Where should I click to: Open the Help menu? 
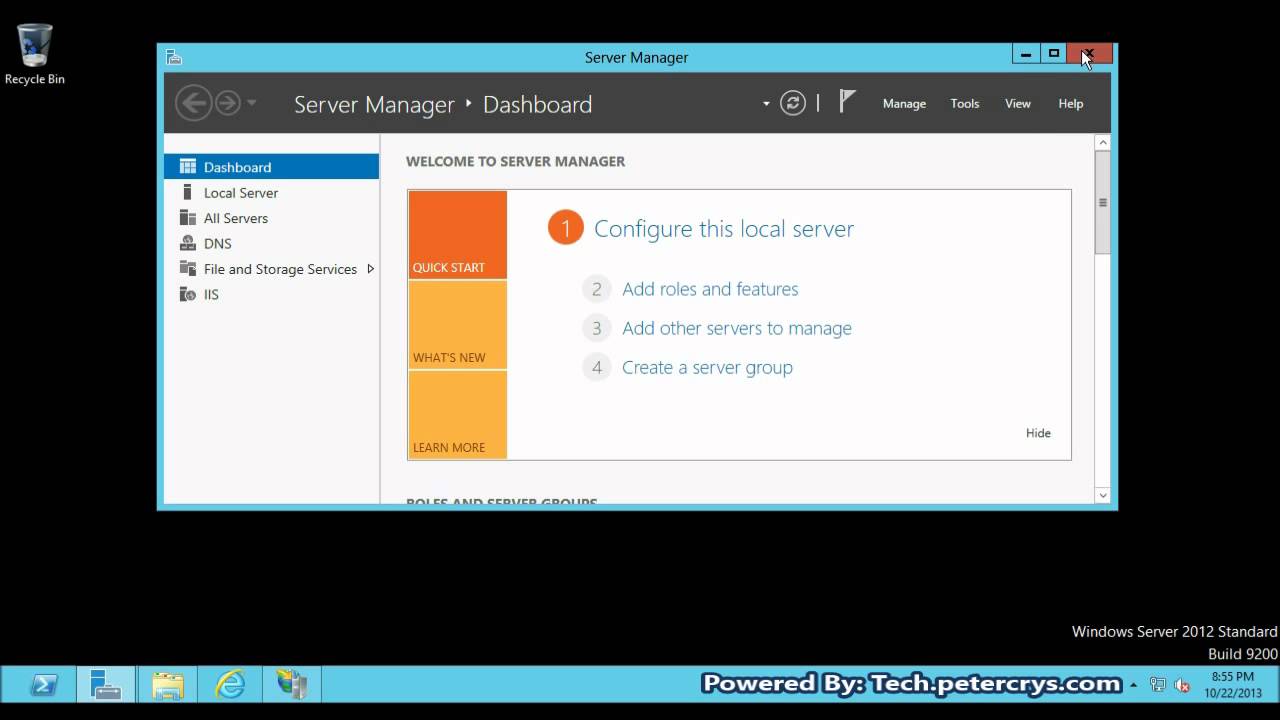1071,103
